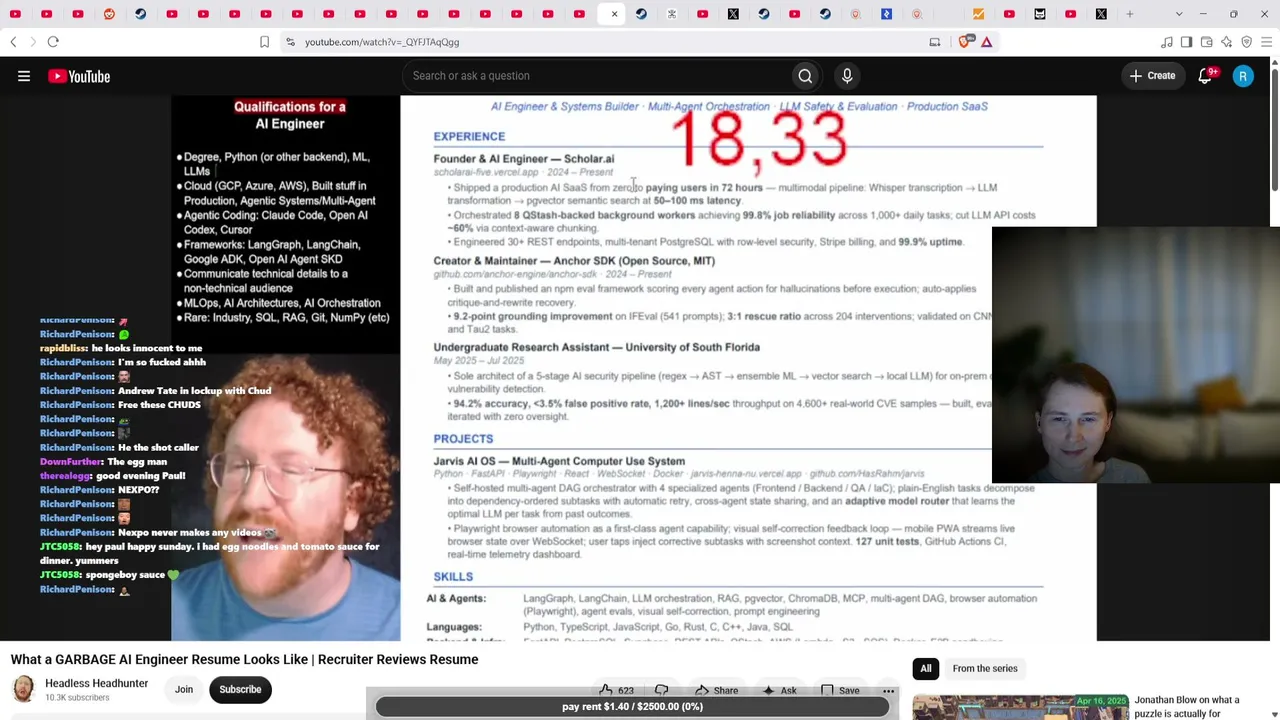This screenshot has height=720, width=1280.
Task: Open the browser main menu
Action: [1266, 42]
